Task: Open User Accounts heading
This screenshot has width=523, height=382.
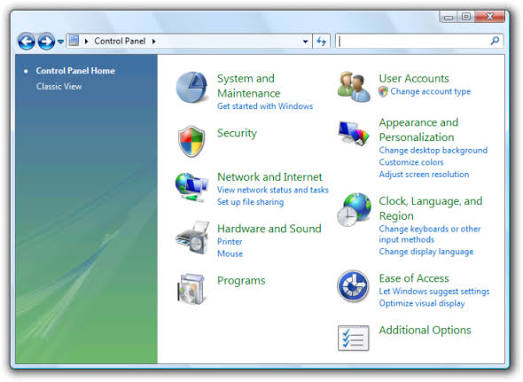Action: pyautogui.click(x=414, y=78)
